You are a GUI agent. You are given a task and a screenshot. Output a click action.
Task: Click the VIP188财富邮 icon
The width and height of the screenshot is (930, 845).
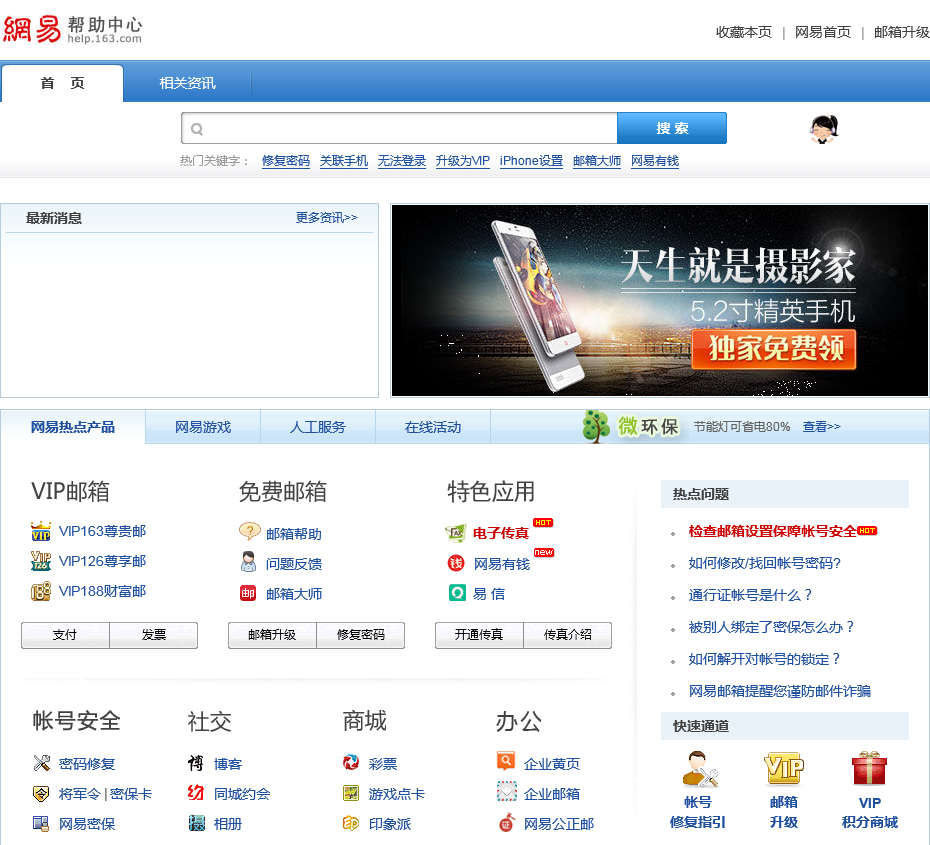pos(41,591)
